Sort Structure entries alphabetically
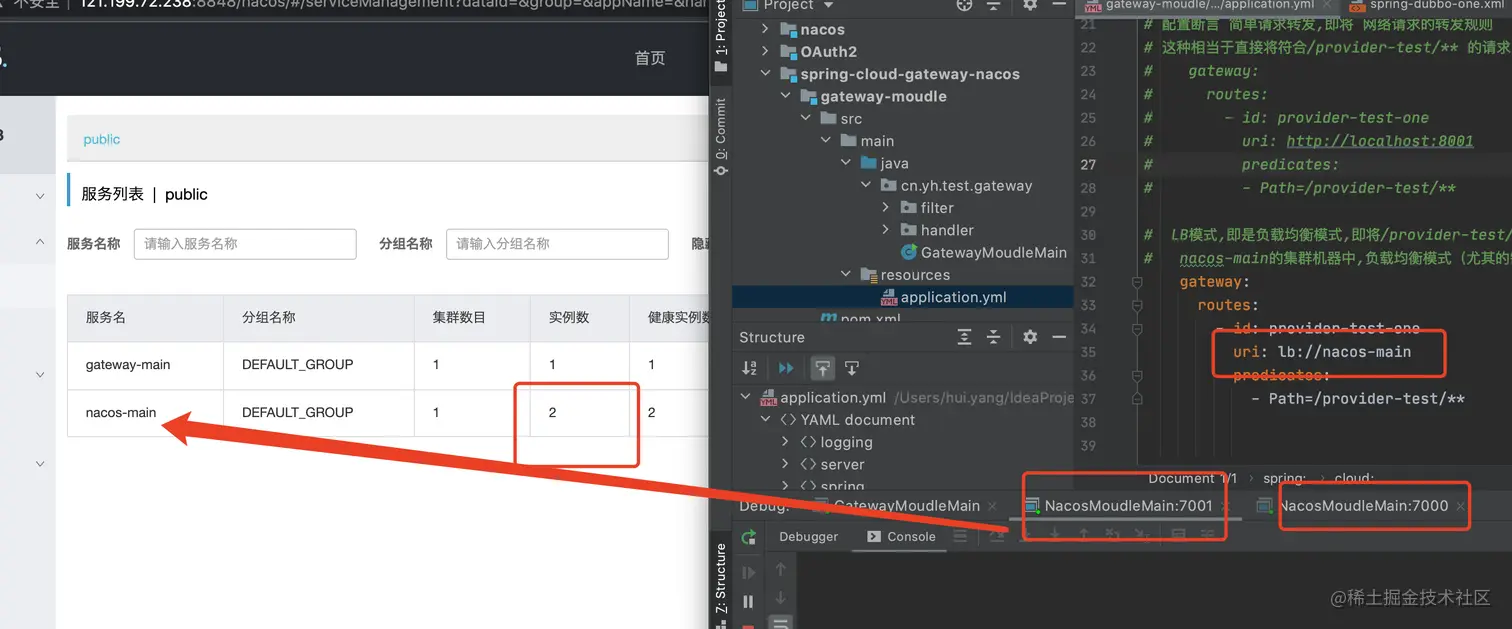The height and width of the screenshot is (629, 1512). click(751, 367)
